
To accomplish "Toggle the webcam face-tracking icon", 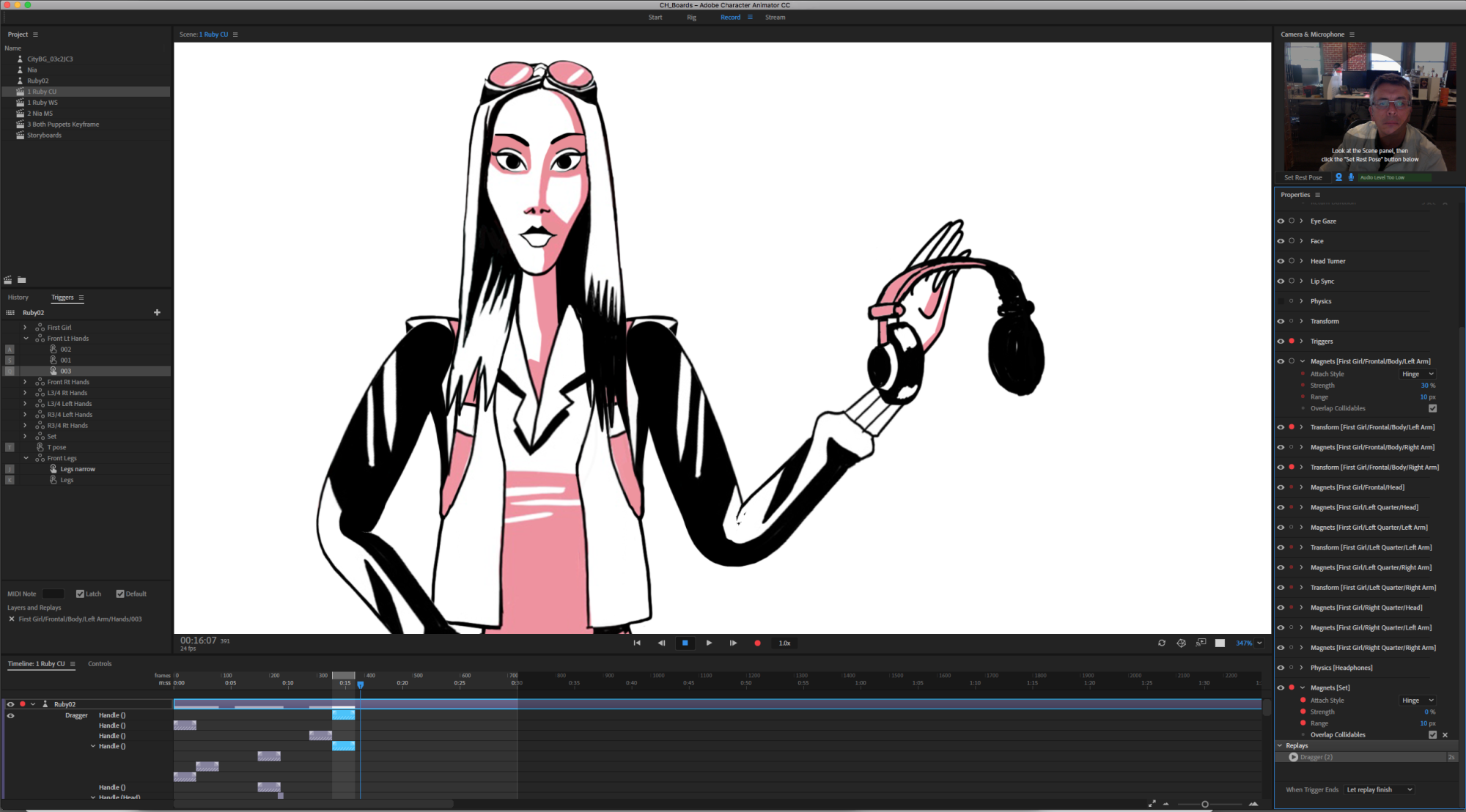I will pos(1338,177).
